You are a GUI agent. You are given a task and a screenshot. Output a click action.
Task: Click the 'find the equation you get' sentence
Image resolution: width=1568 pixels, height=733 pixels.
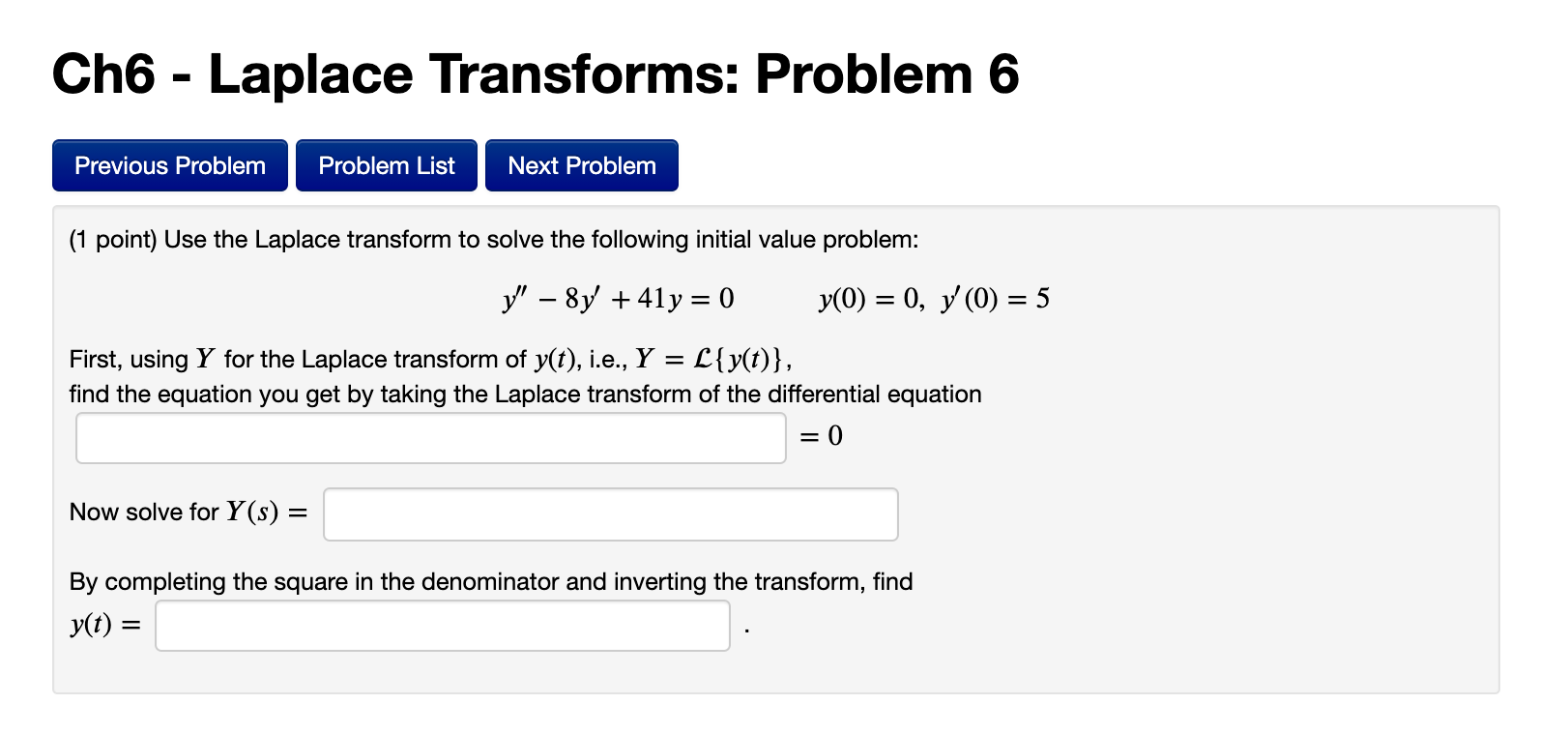[x=525, y=395]
